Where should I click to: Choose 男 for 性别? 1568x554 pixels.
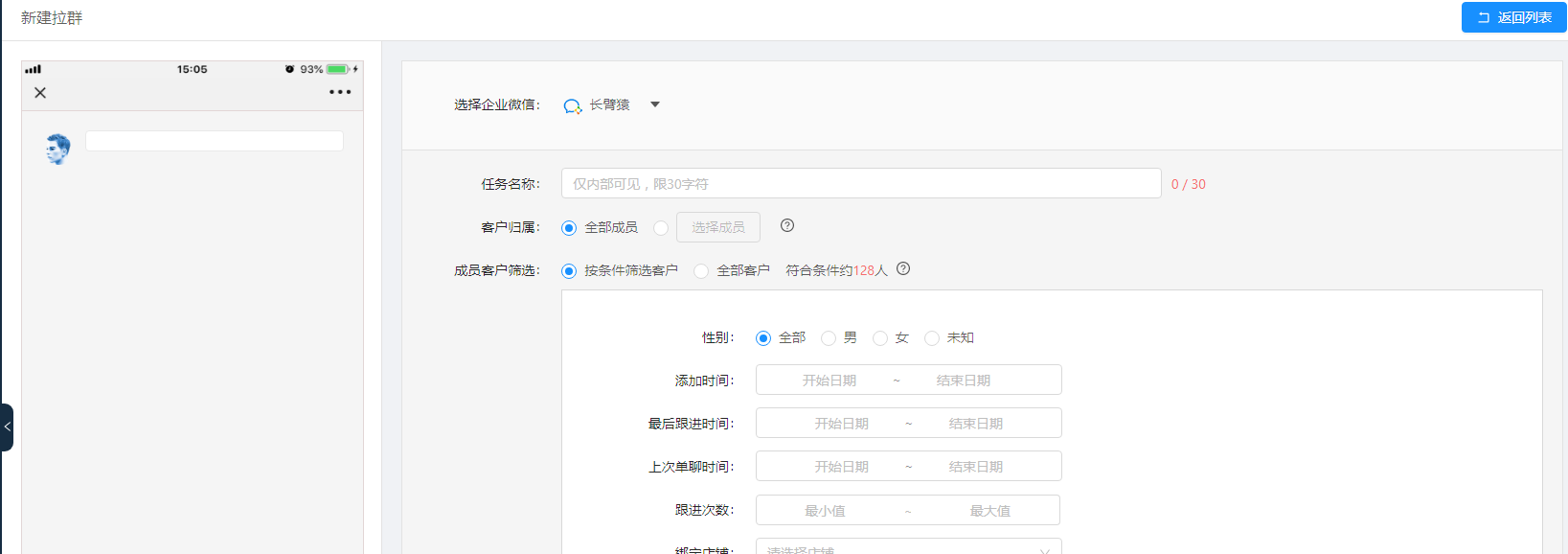829,338
